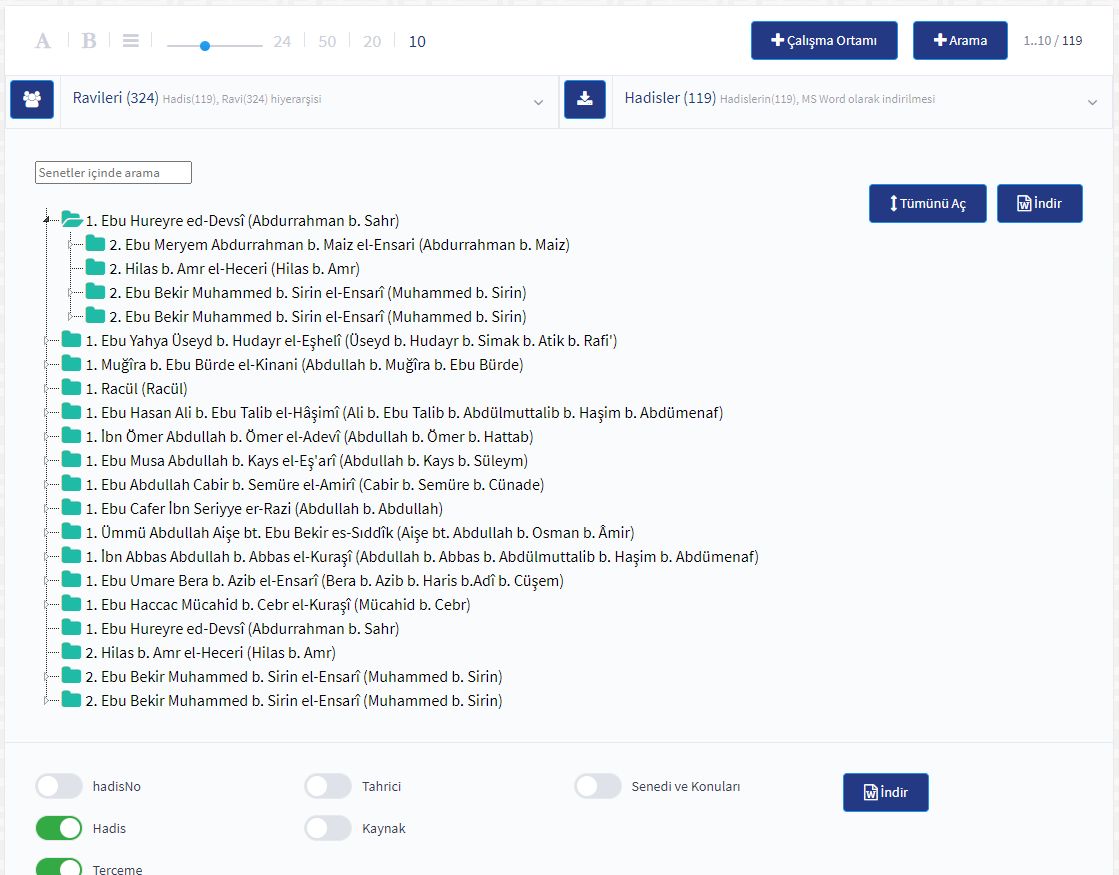Expand Ebu Yahya Üseyd b. Hudayr node

point(46,340)
